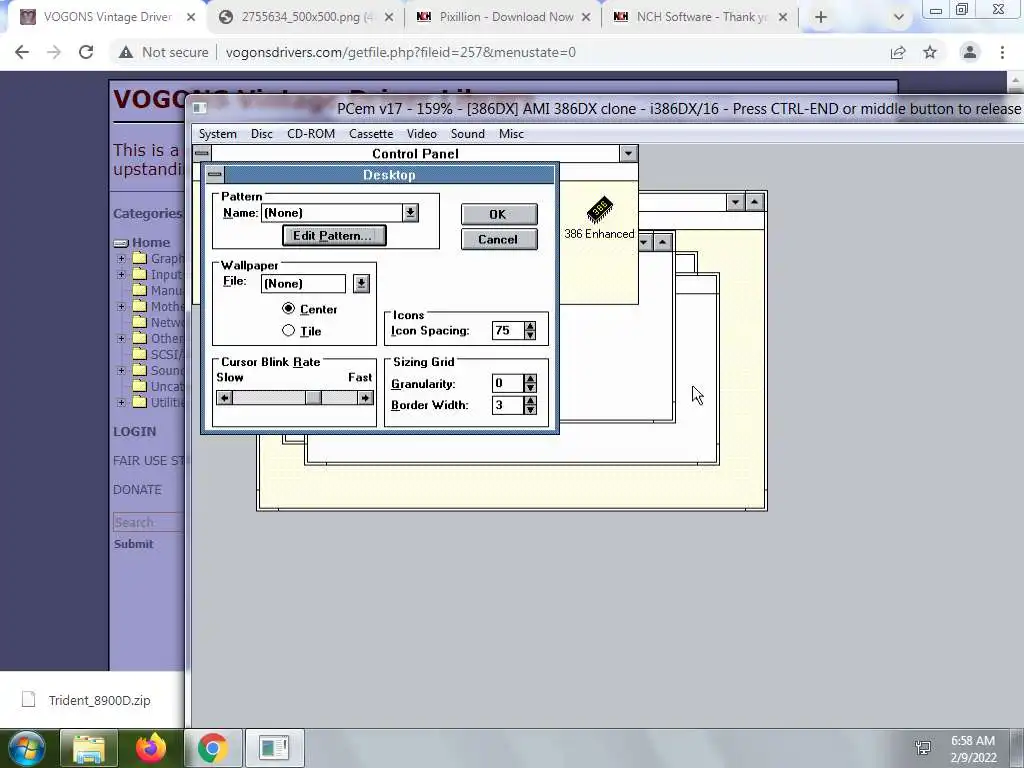Expand the Motherboard category tree node
Viewport: 1024px width, 768px height.
(x=121, y=306)
